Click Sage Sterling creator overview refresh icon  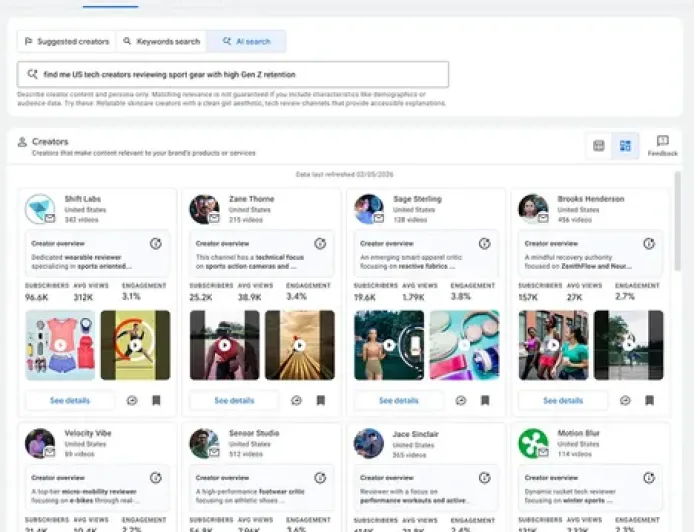click(485, 243)
